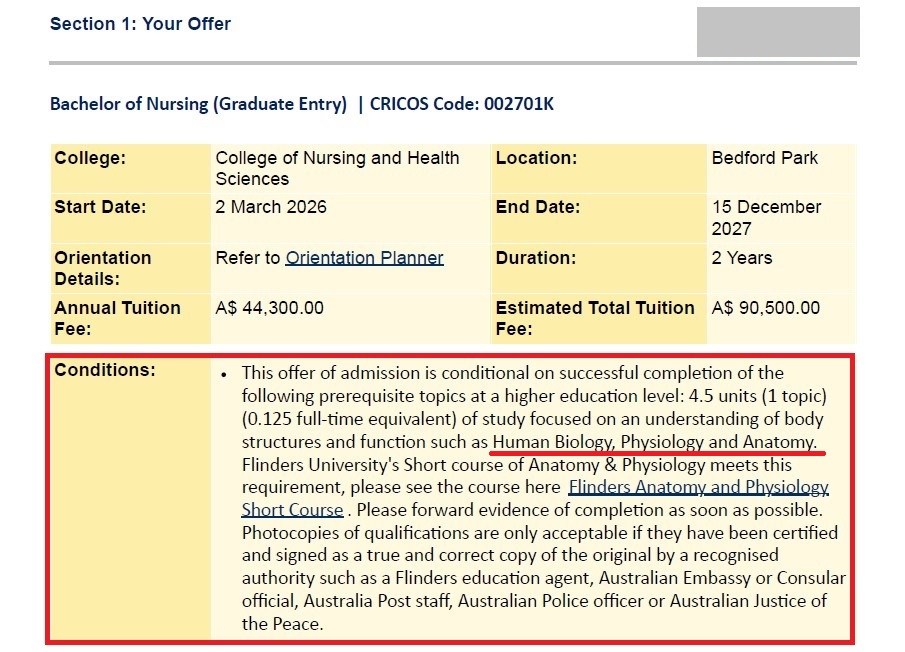Select the Conditions label cell
This screenshot has height=652, width=905.
pyautogui.click(x=130, y=498)
